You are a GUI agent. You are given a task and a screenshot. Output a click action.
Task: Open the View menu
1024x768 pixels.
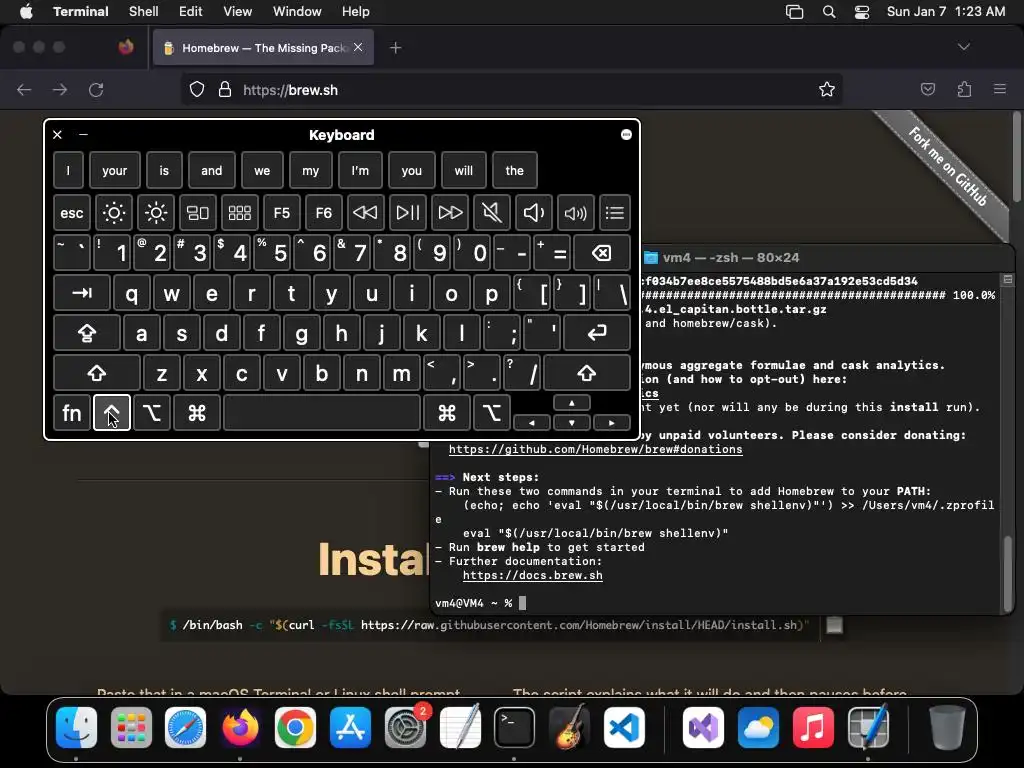coord(238,12)
